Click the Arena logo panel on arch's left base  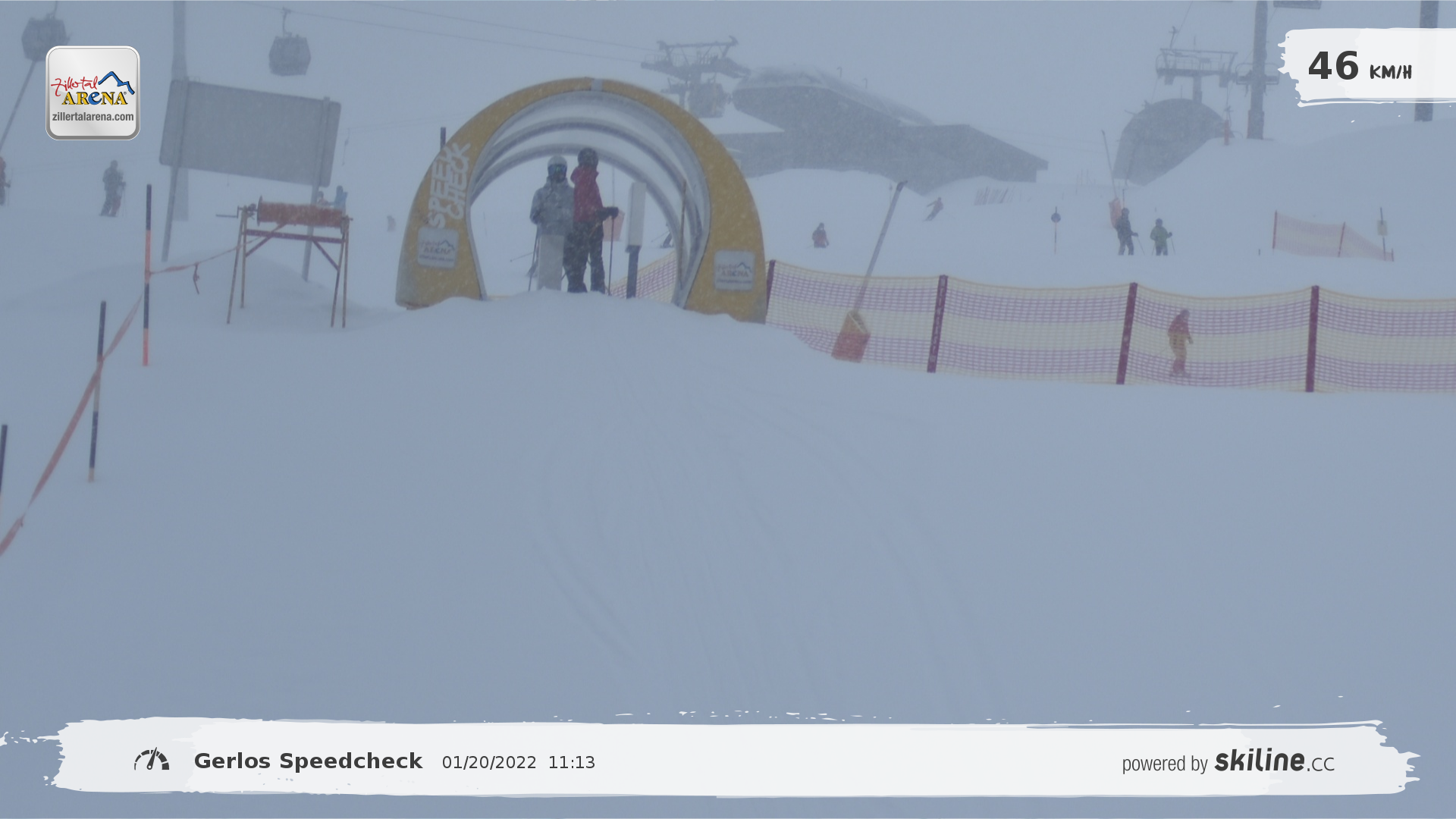coord(438,248)
